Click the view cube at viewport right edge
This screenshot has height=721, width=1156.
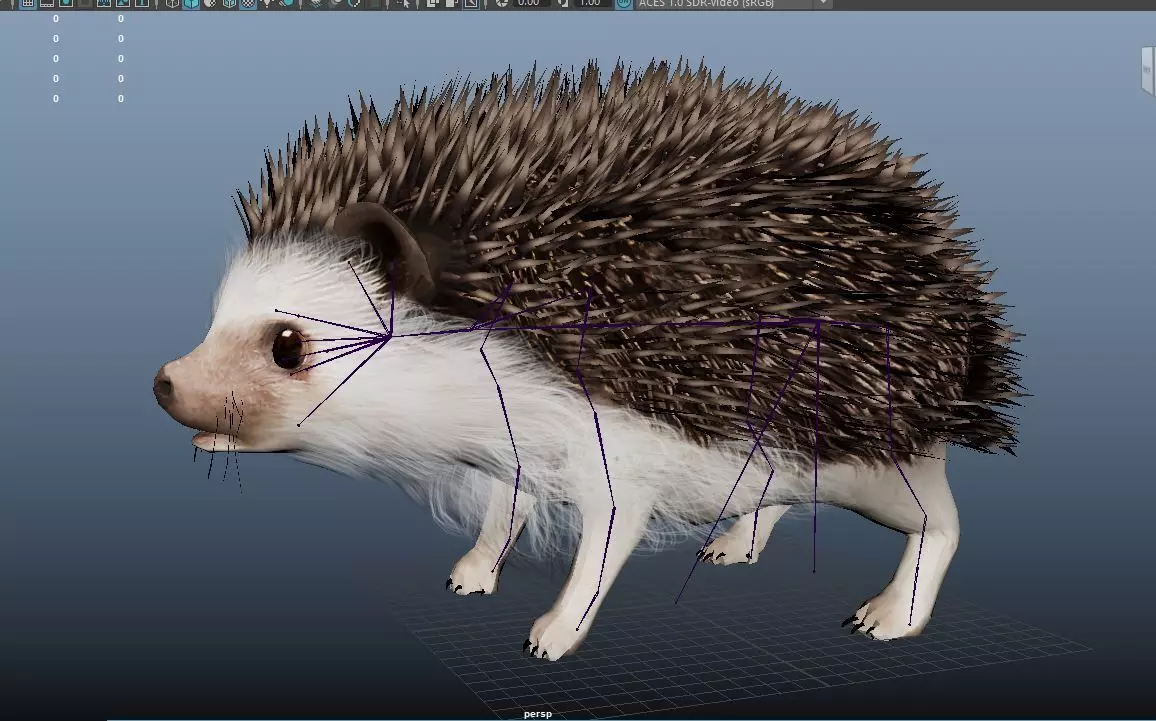(1148, 70)
